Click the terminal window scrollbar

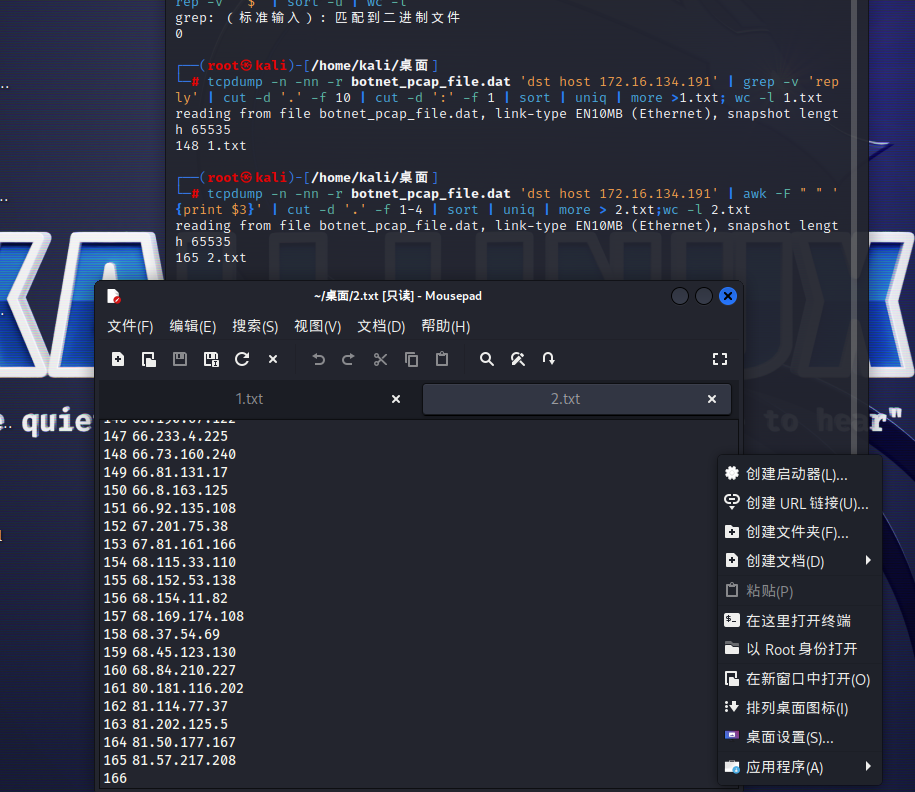point(854,228)
